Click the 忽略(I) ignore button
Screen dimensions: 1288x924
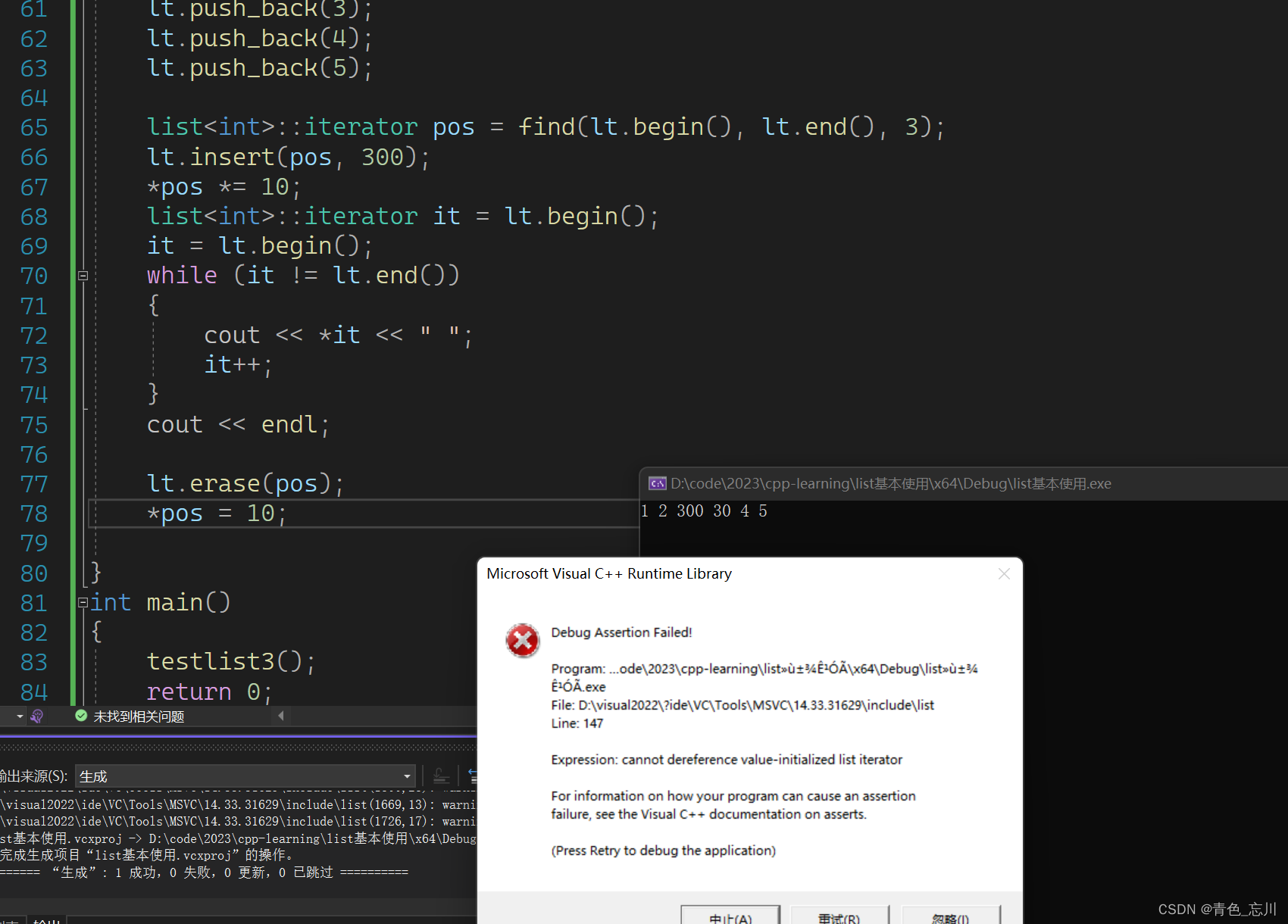click(x=951, y=914)
